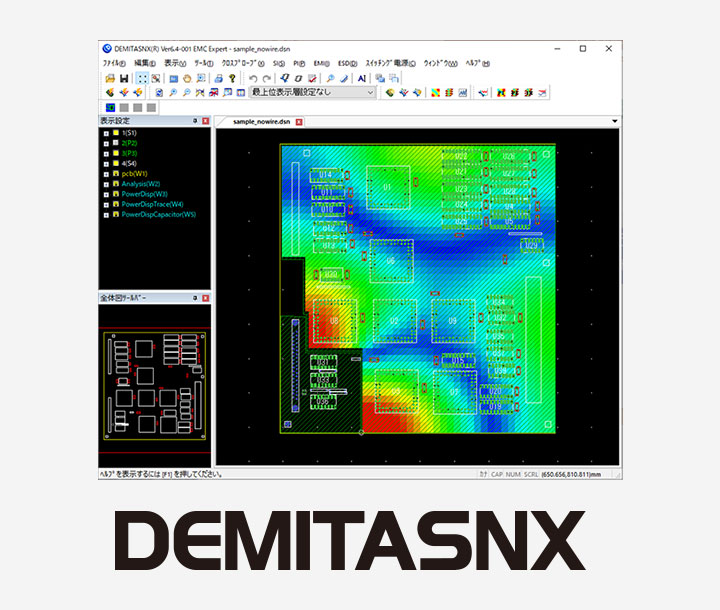The width and height of the screenshot is (720, 610).
Task: Click the yellow question mark help icon
Action: coord(232,79)
